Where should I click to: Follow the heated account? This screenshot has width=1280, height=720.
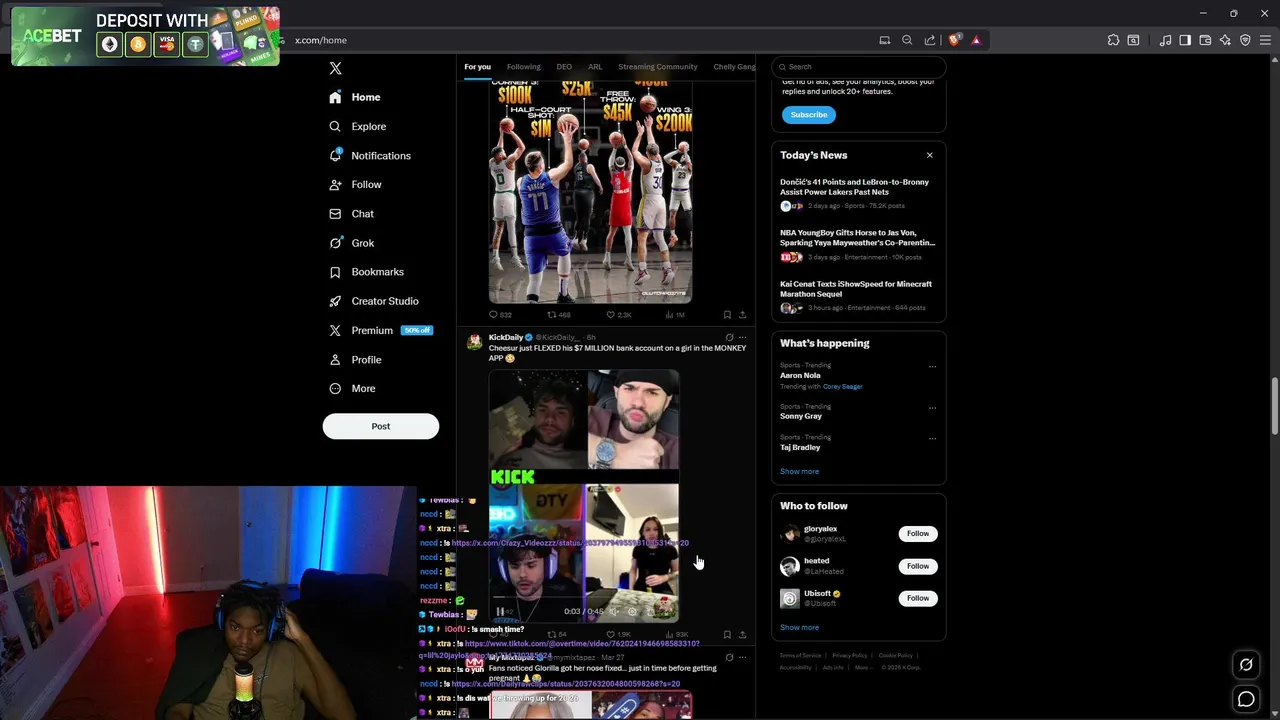pos(917,566)
